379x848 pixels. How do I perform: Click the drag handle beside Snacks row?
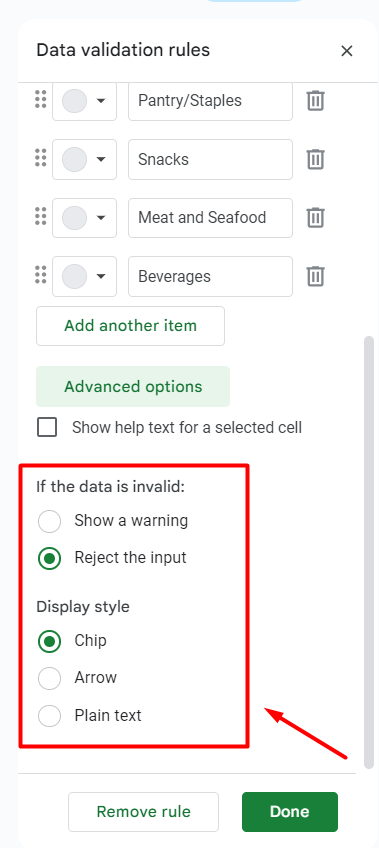tap(41, 158)
